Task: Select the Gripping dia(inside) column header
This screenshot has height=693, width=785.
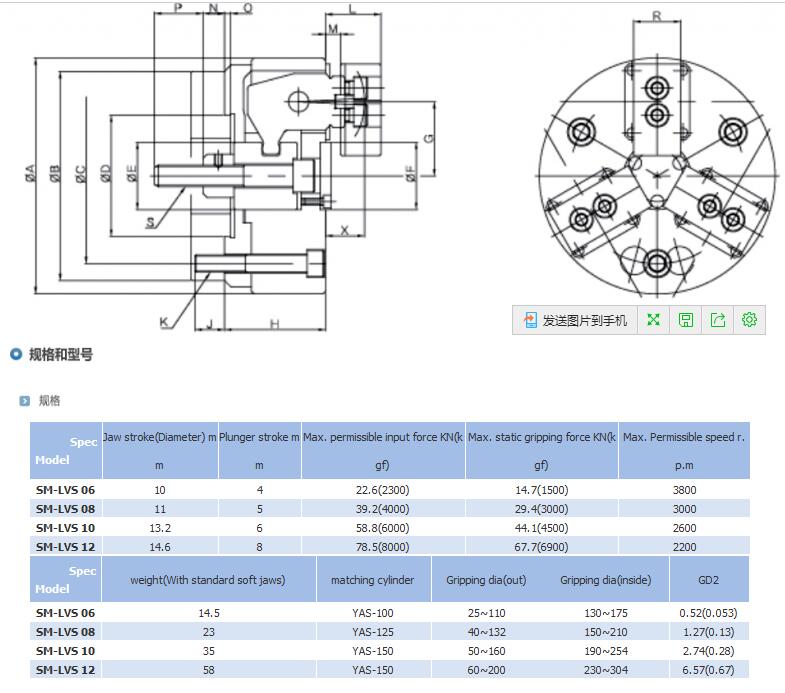Action: [606, 580]
